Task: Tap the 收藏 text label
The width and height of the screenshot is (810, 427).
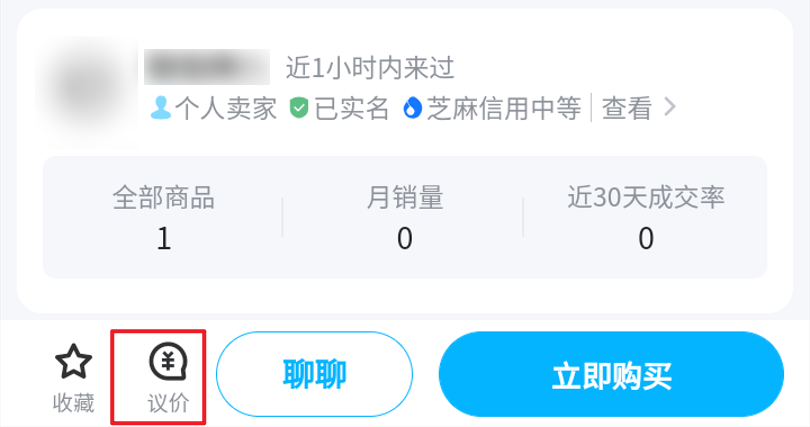Action: click(73, 403)
